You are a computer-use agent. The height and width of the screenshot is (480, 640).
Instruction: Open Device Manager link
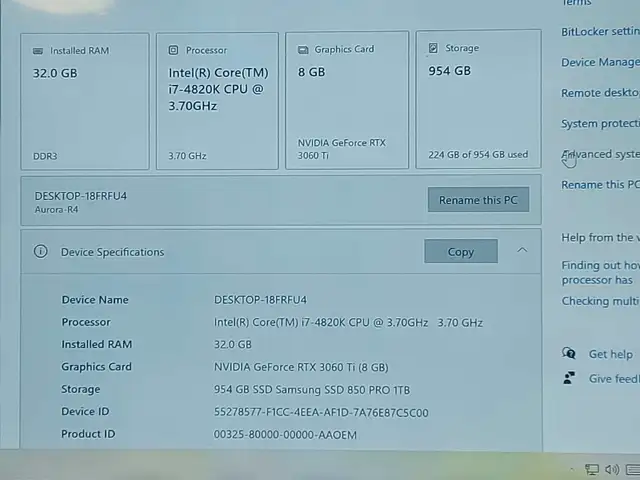(x=600, y=62)
